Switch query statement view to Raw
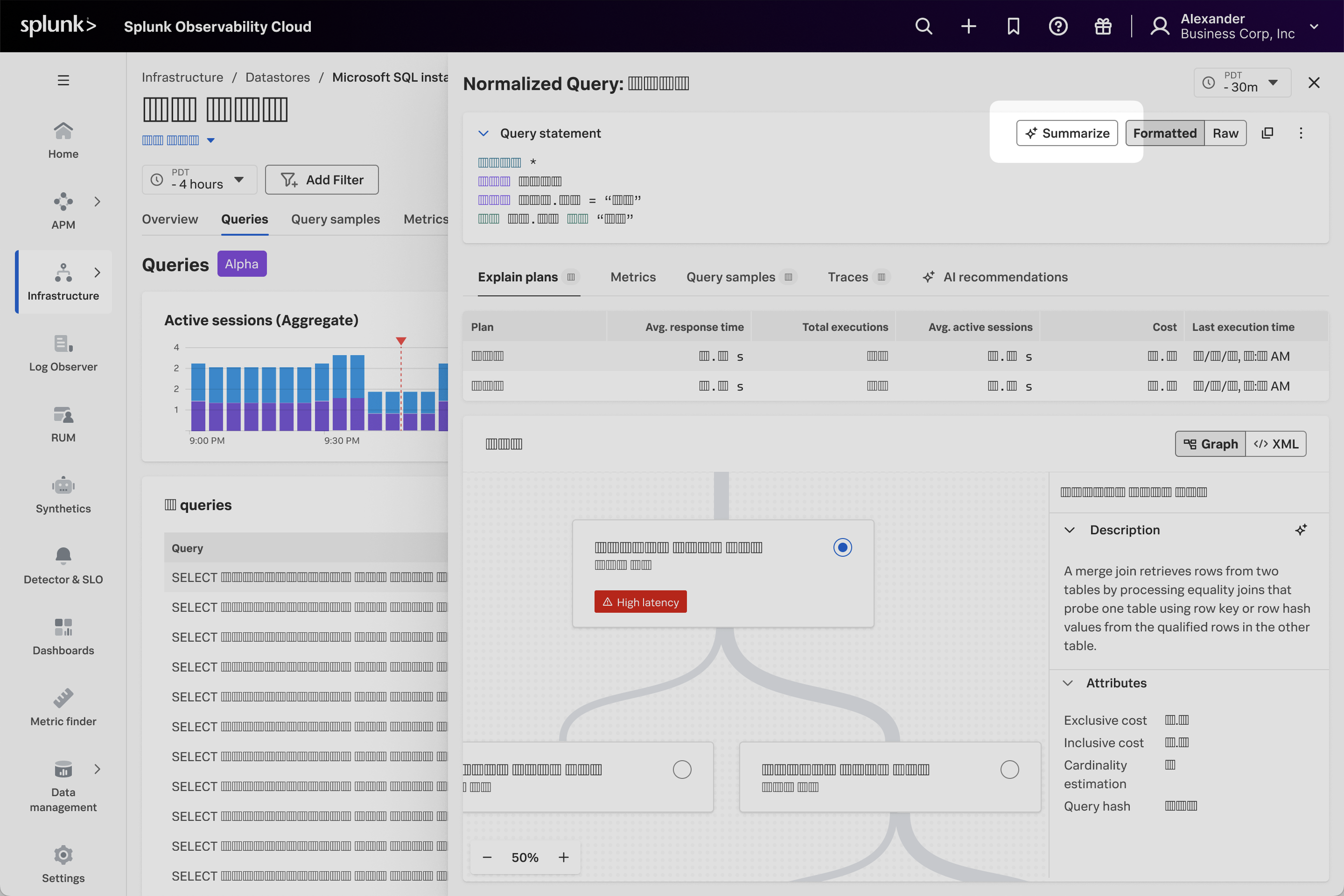The image size is (1344, 896). (1225, 133)
